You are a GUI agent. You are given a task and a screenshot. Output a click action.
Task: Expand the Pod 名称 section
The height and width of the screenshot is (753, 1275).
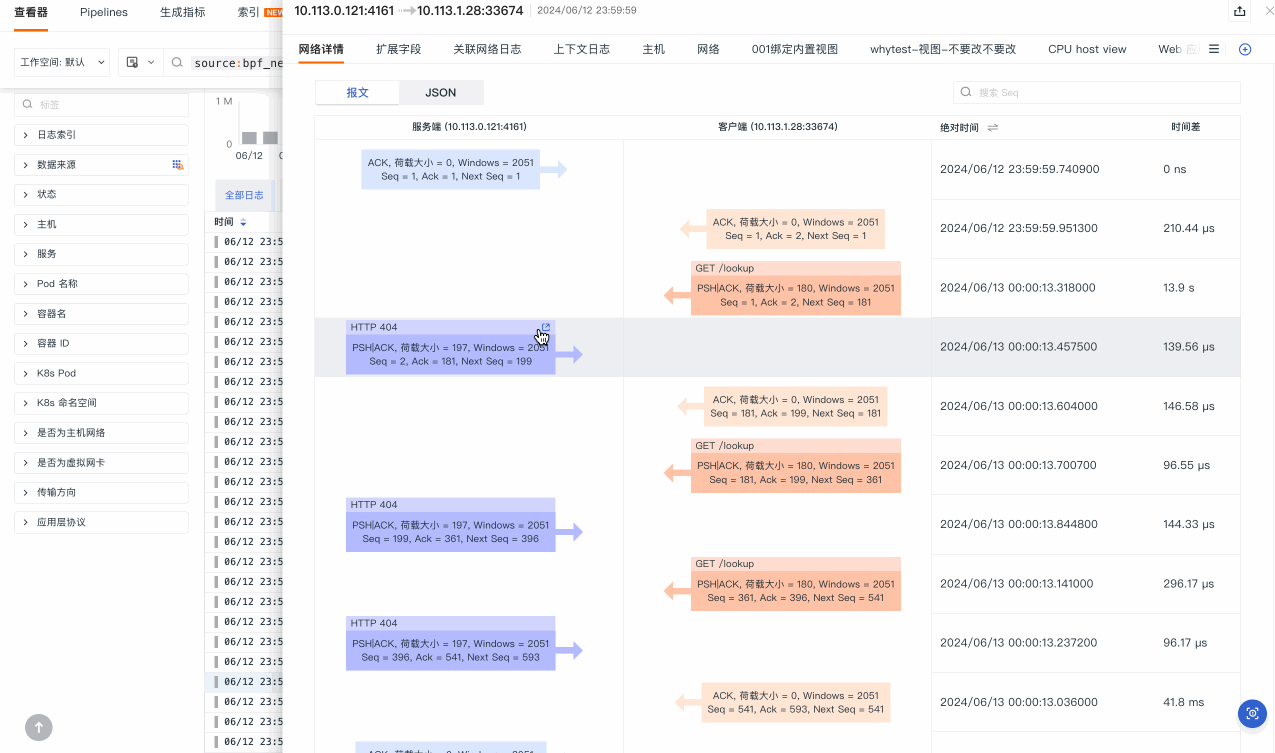click(101, 284)
